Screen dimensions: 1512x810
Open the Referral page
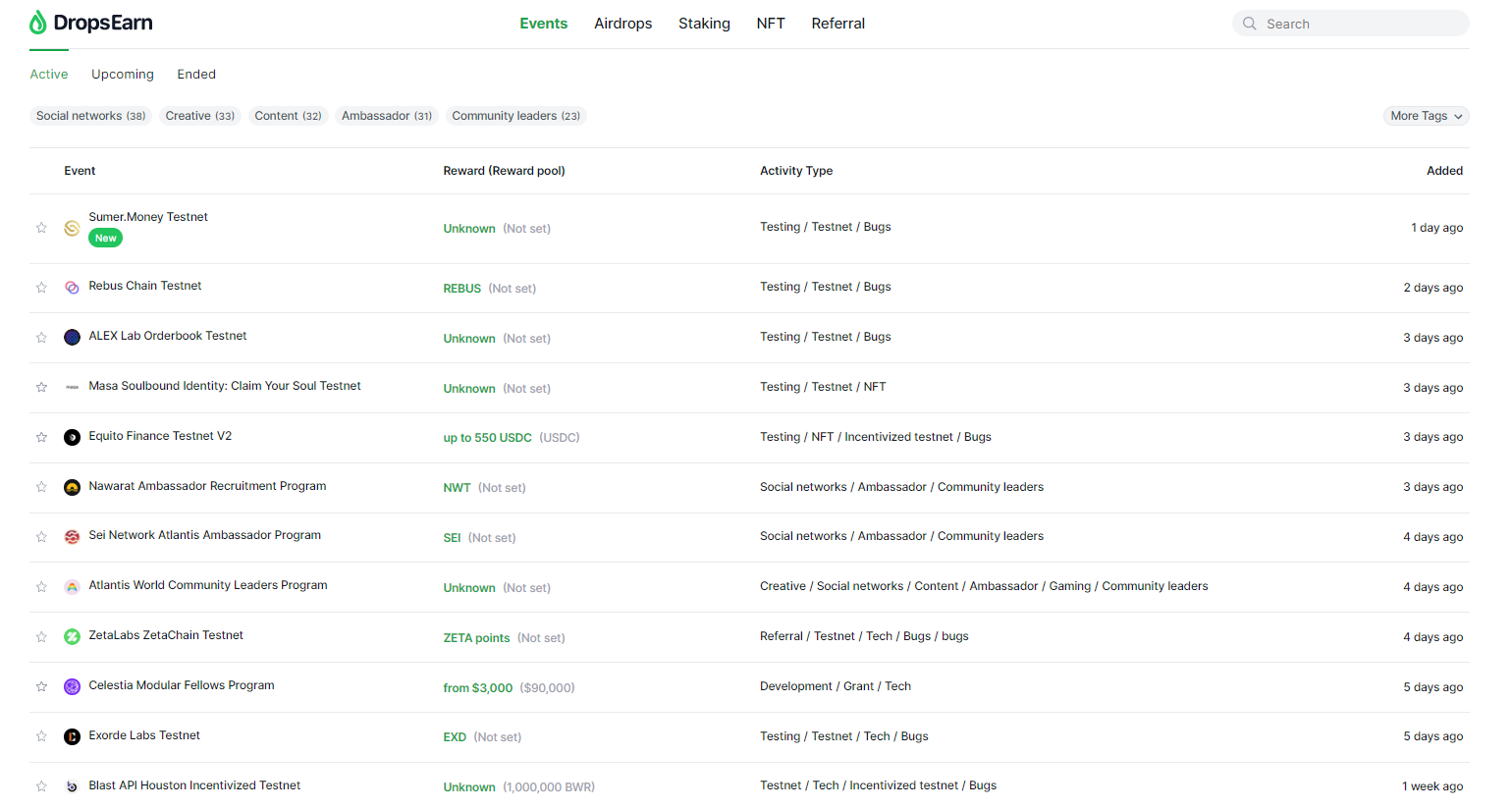click(x=838, y=24)
